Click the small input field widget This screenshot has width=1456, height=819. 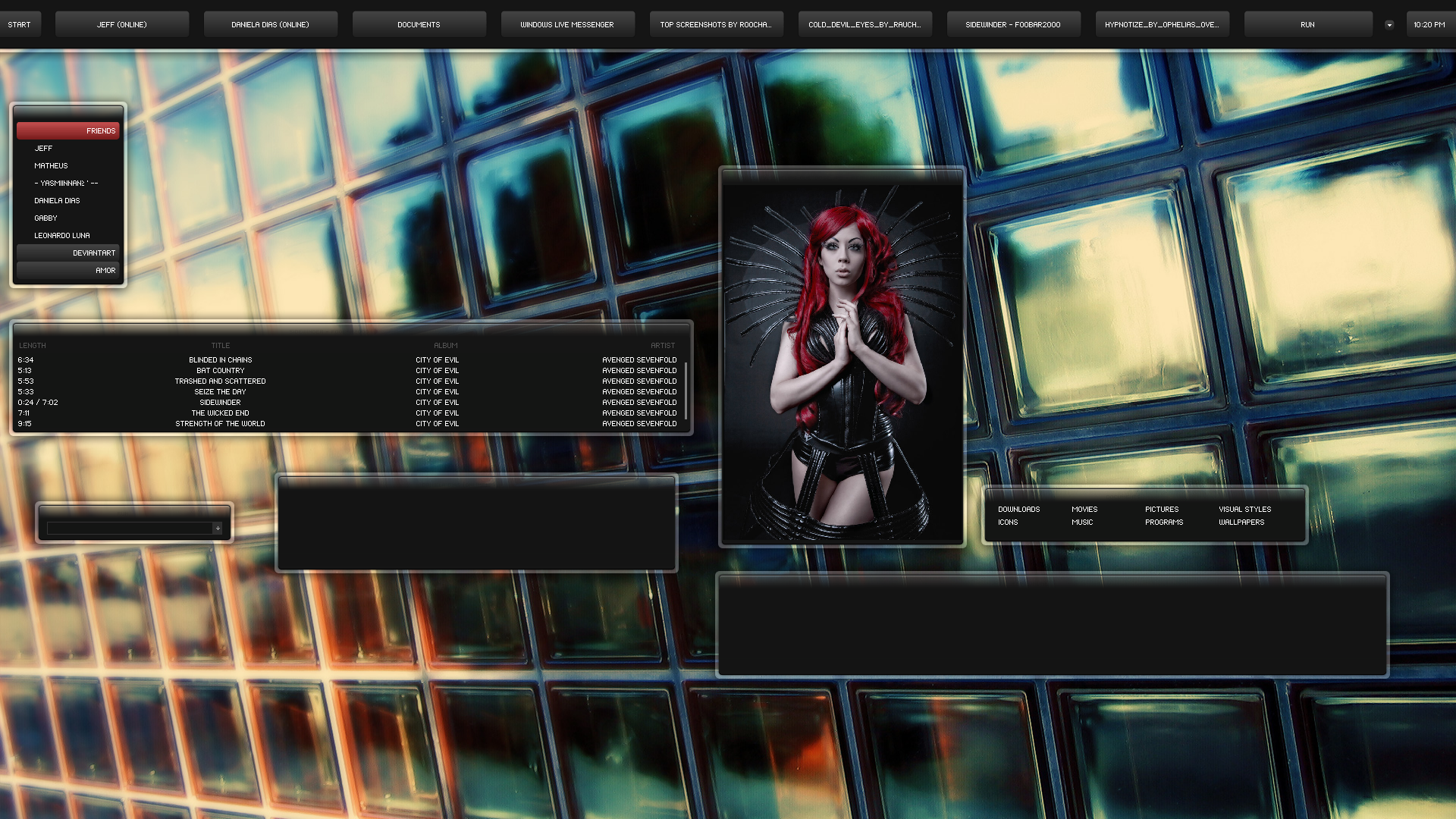(x=129, y=529)
